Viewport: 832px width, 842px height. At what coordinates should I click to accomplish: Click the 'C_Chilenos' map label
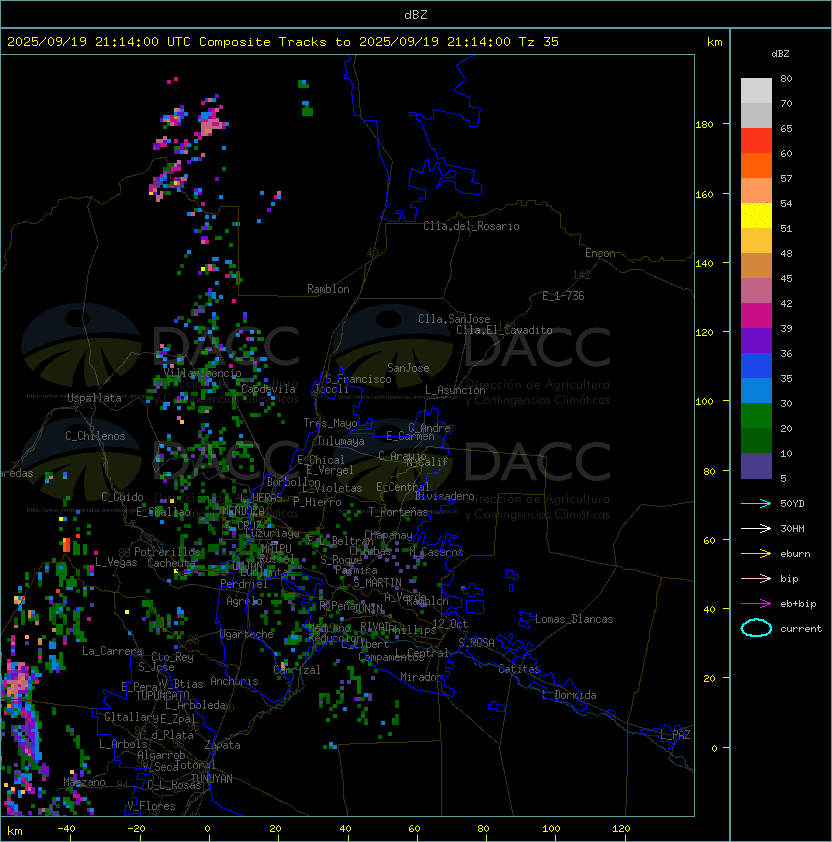coord(95,436)
